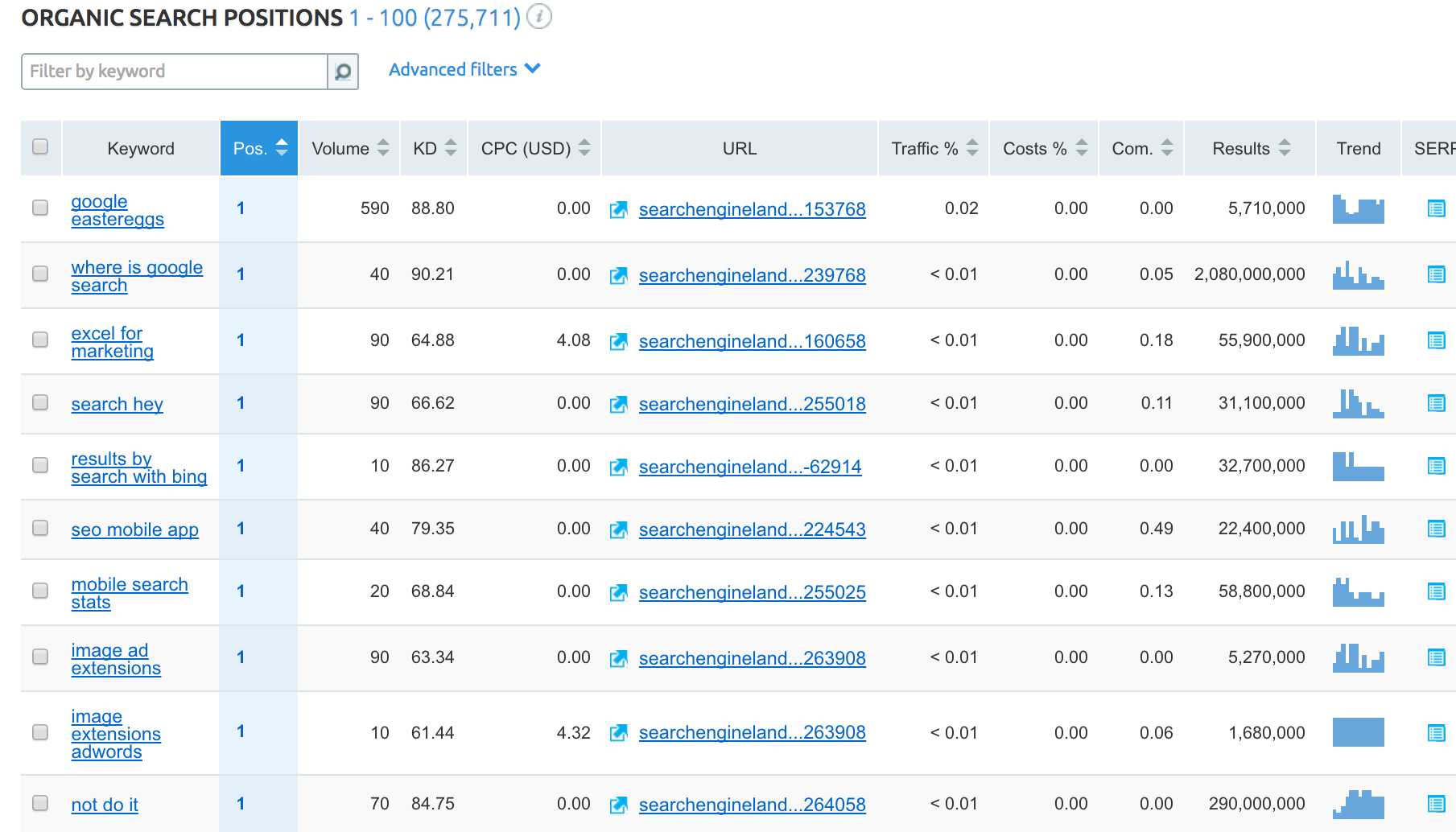Sort table by Costs % column
Image resolution: width=1456 pixels, height=832 pixels.
click(1045, 148)
